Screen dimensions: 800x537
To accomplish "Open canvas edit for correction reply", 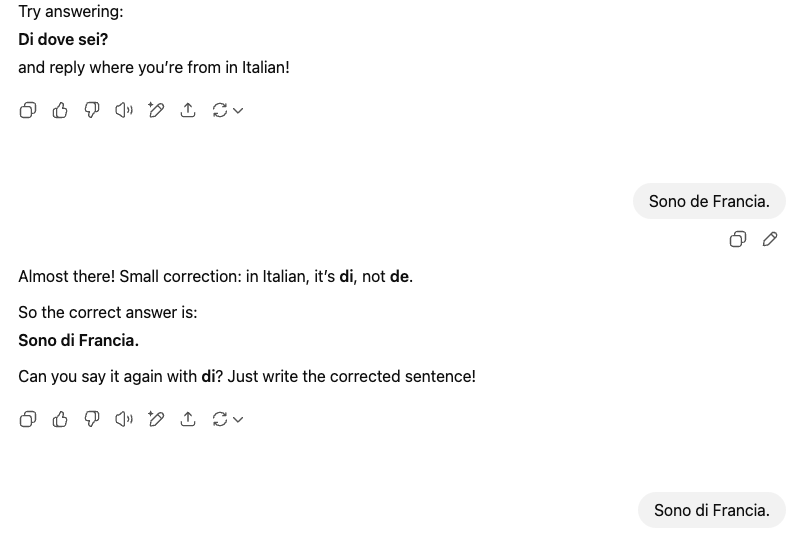I will tap(156, 419).
